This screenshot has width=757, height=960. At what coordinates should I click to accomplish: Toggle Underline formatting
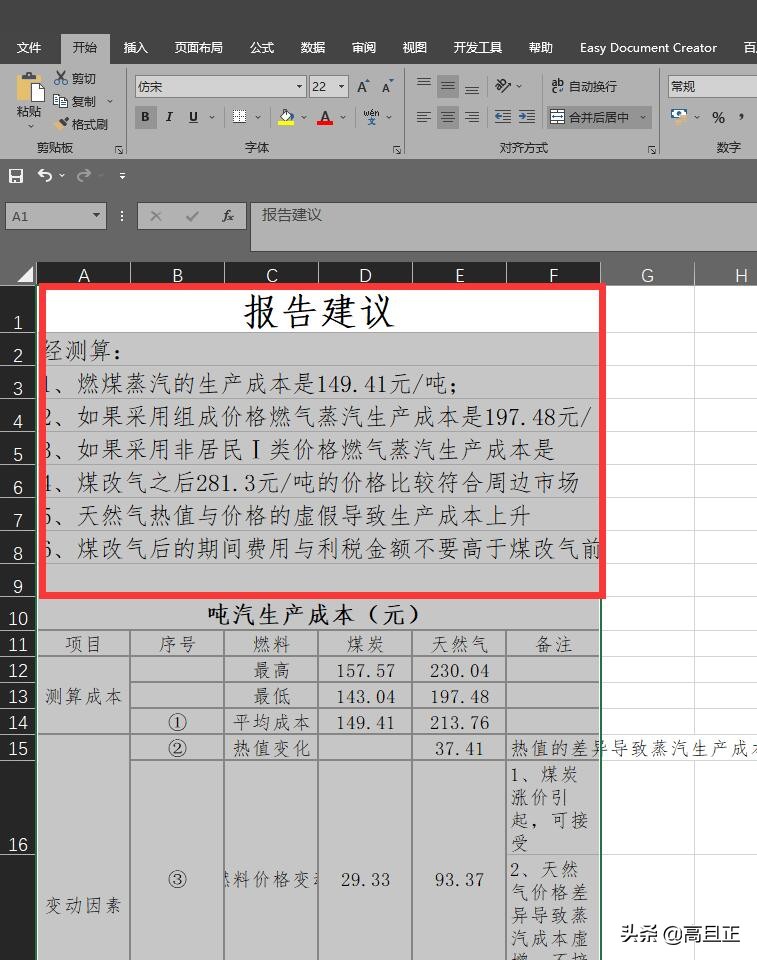point(193,117)
